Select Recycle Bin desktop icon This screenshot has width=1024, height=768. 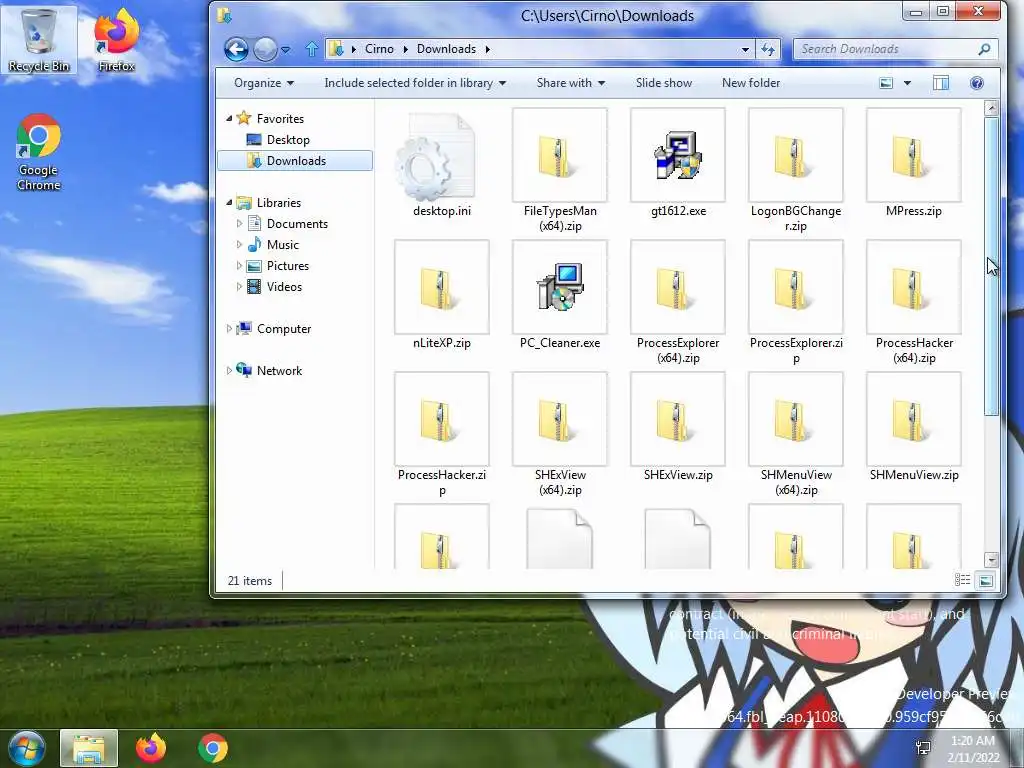click(39, 40)
